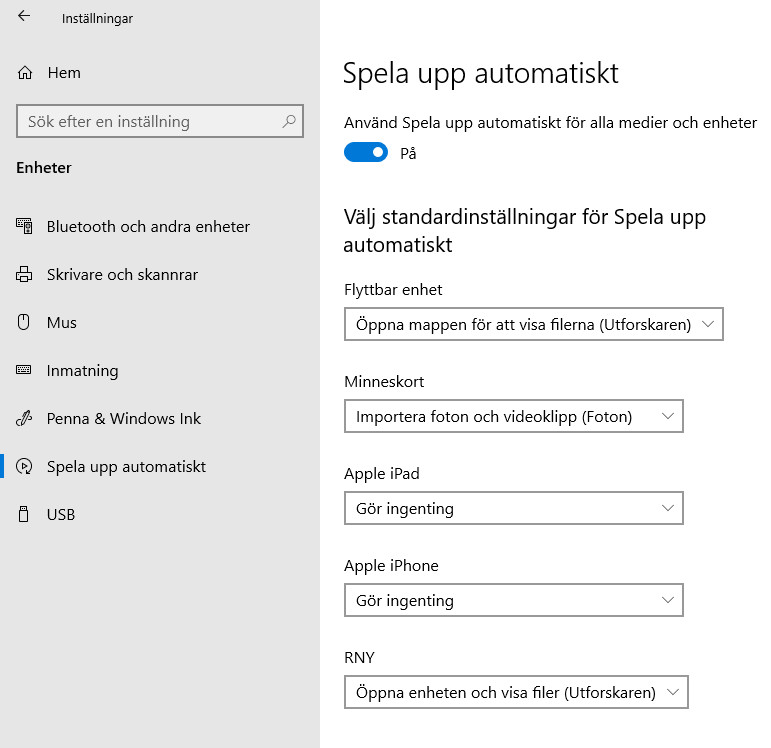Go to Hem settings home
The width and height of the screenshot is (771, 748).
pyautogui.click(x=64, y=73)
